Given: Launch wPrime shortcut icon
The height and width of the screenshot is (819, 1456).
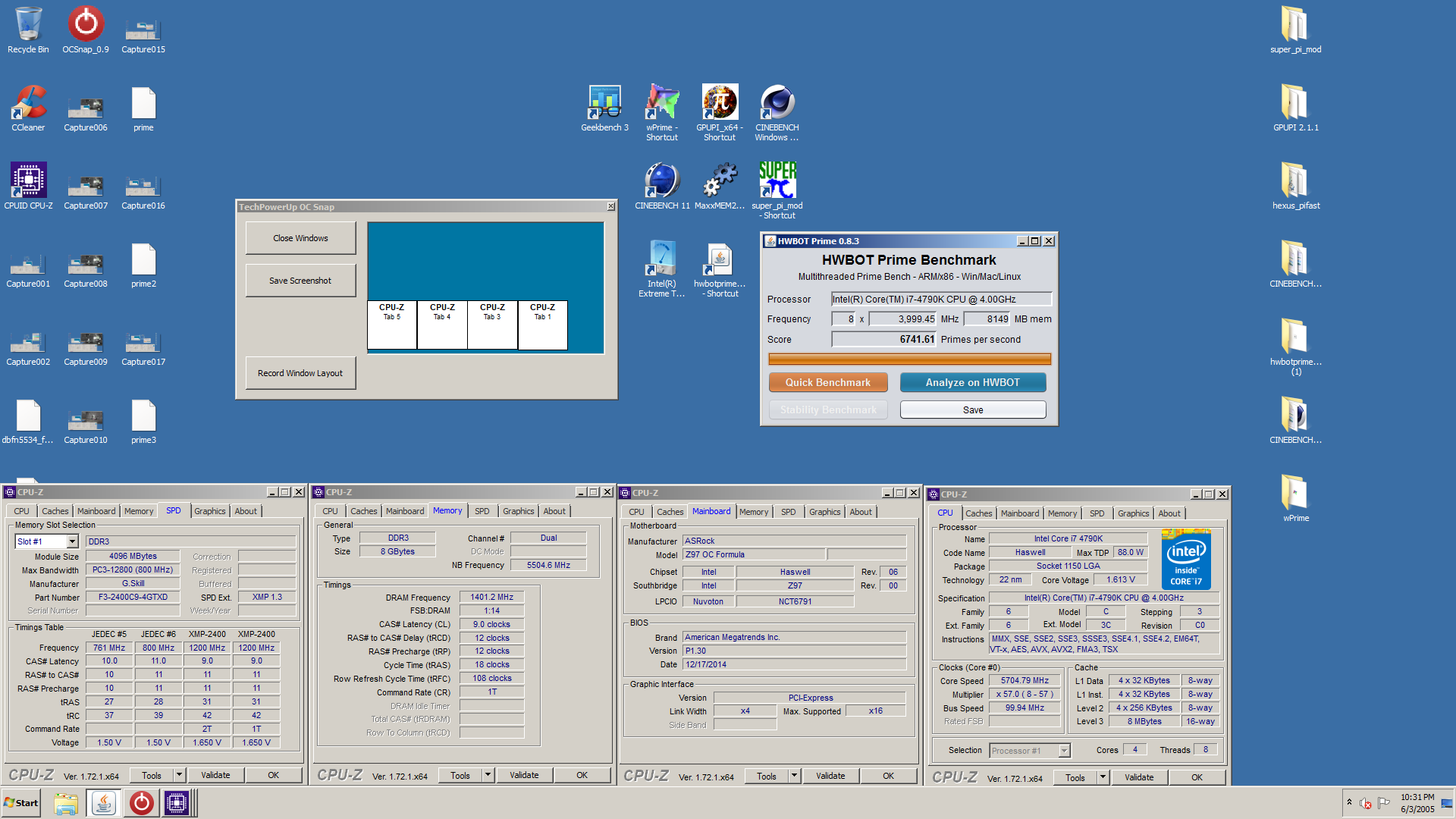Looking at the screenshot, I should click(x=662, y=113).
